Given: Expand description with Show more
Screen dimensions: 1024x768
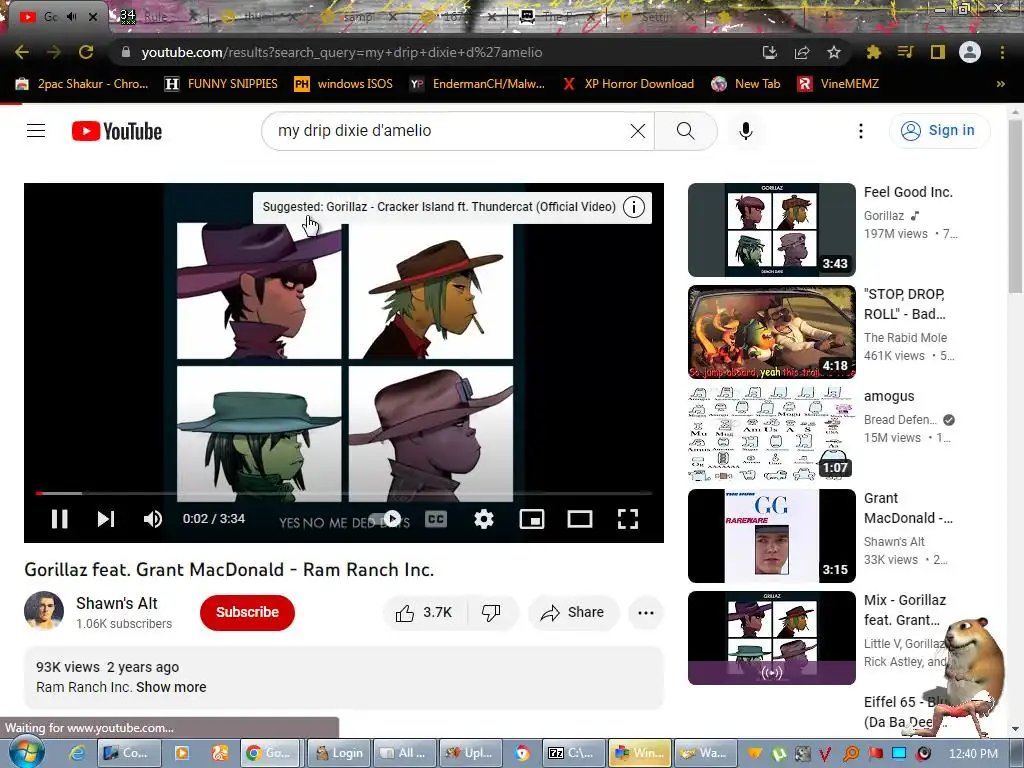Looking at the screenshot, I should (x=171, y=687).
